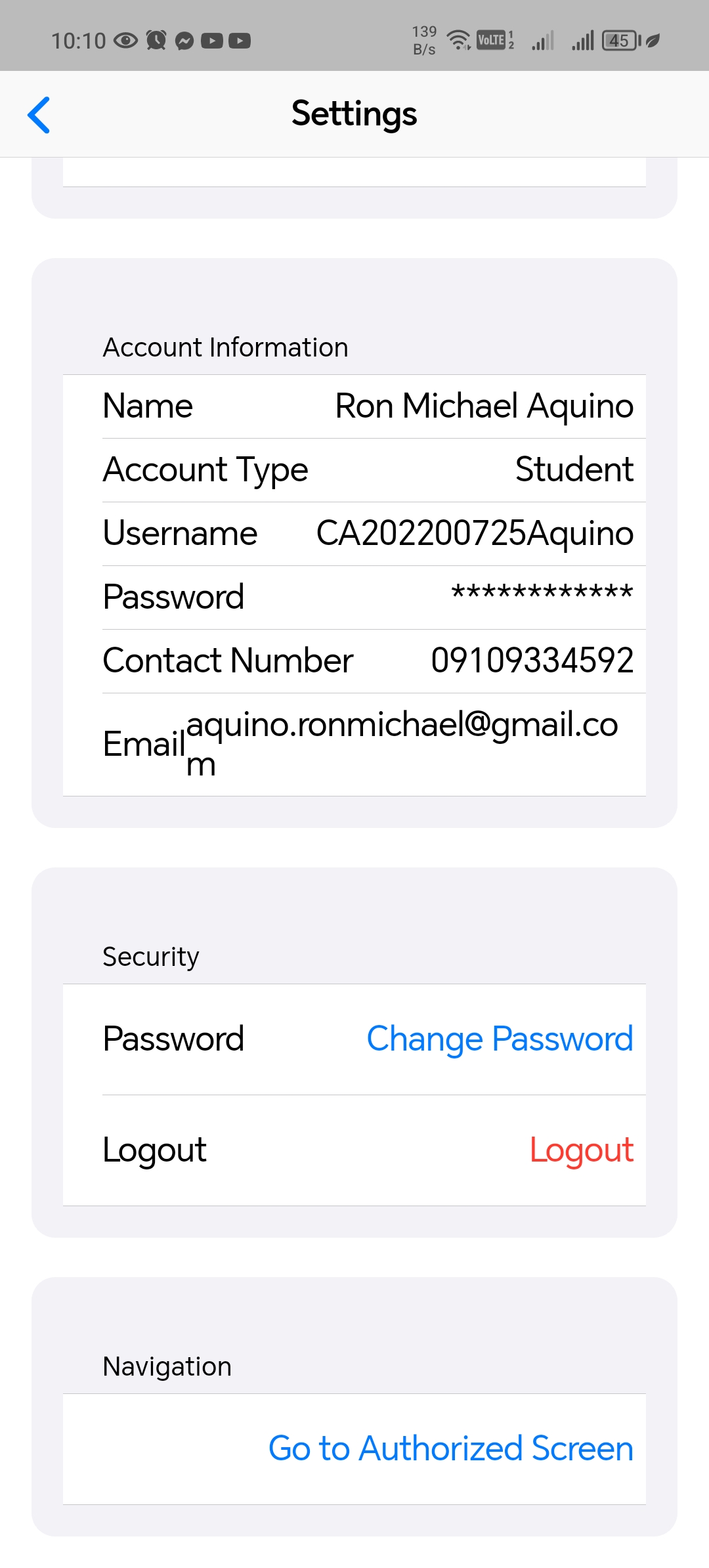Tap the 10:10 clock in status bar
The width and height of the screenshot is (709, 1568).
coord(78,41)
